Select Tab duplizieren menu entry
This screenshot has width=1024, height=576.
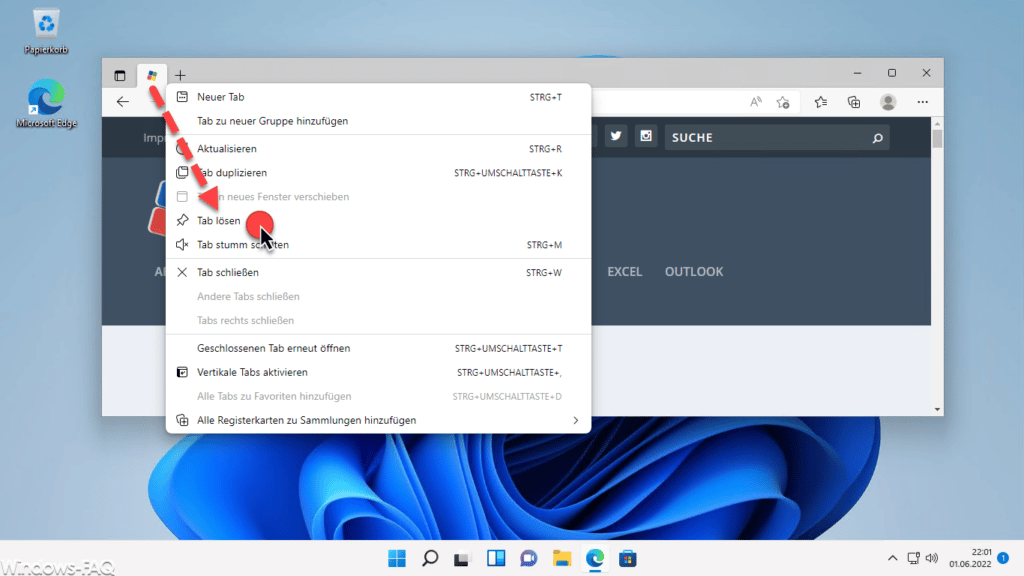379,173
